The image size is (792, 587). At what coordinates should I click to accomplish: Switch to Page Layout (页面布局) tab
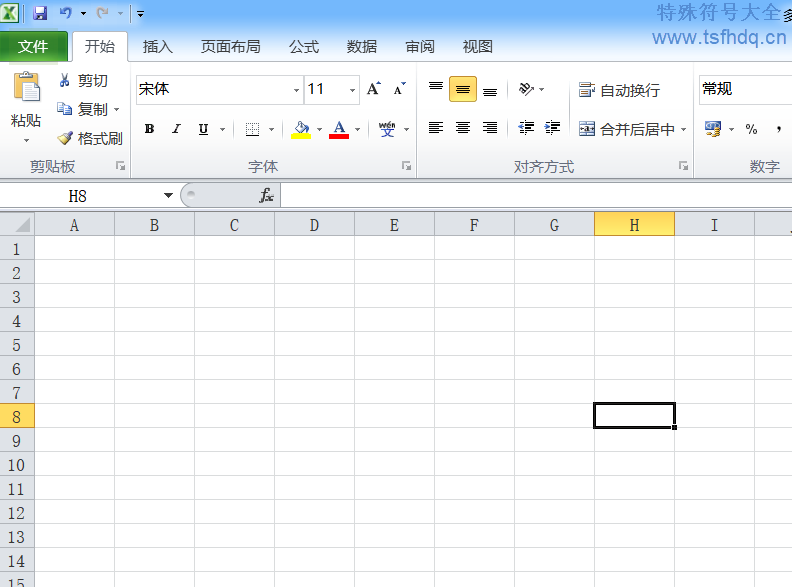pyautogui.click(x=230, y=46)
